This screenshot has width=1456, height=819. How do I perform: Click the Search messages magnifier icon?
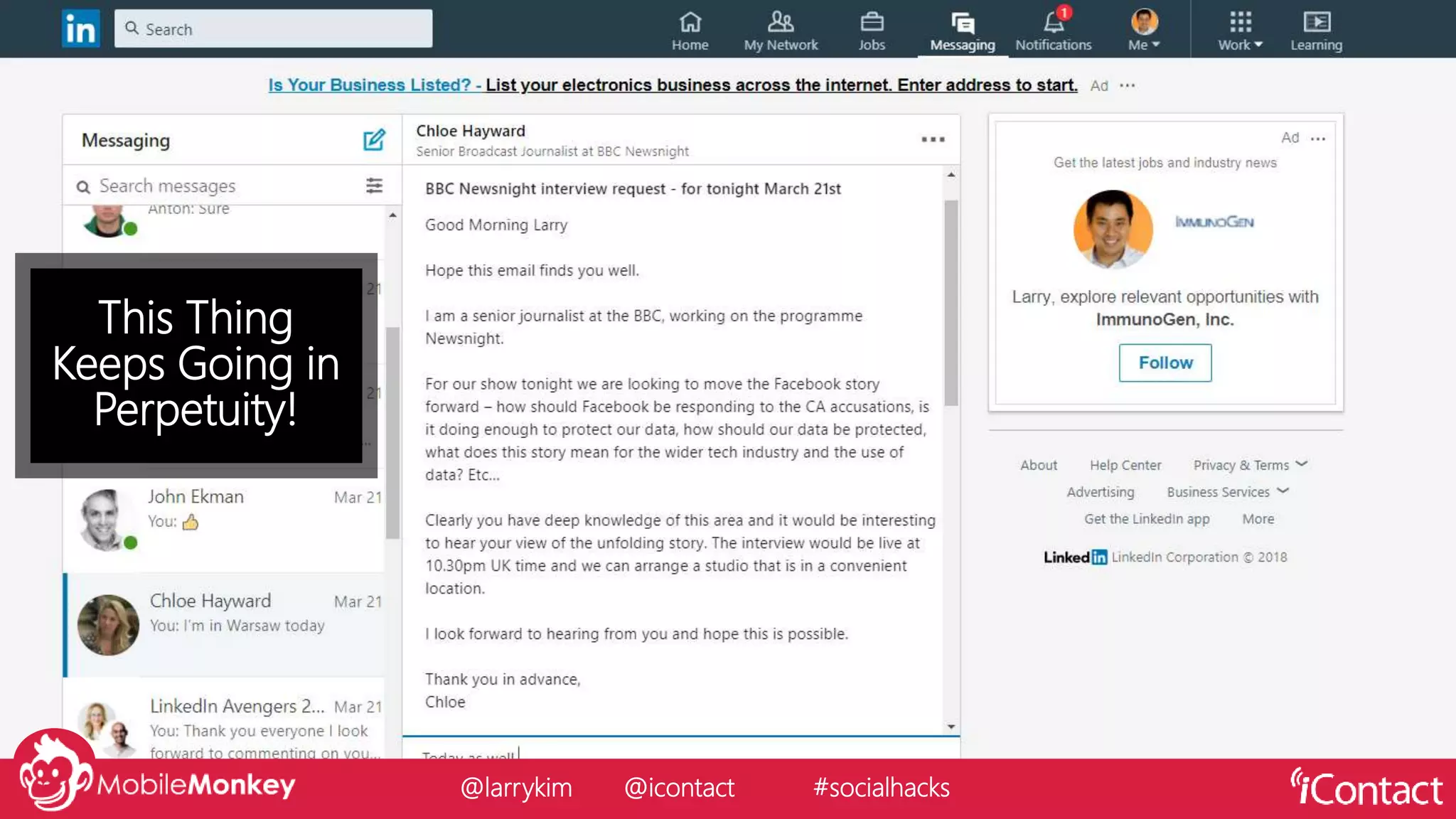pos(83,187)
